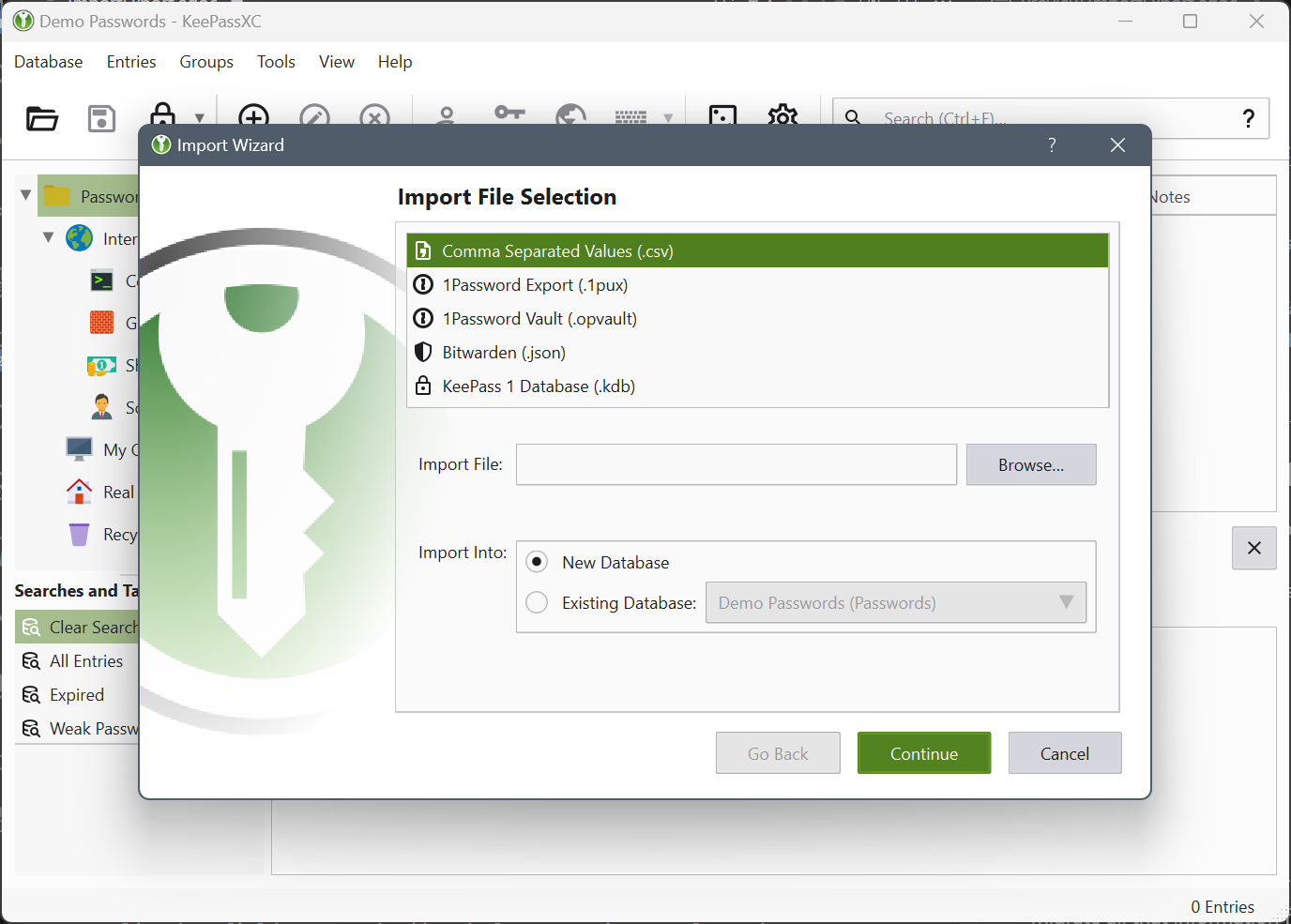Close the Import Wizard dialog
The image size is (1291, 924).
pyautogui.click(x=1117, y=144)
